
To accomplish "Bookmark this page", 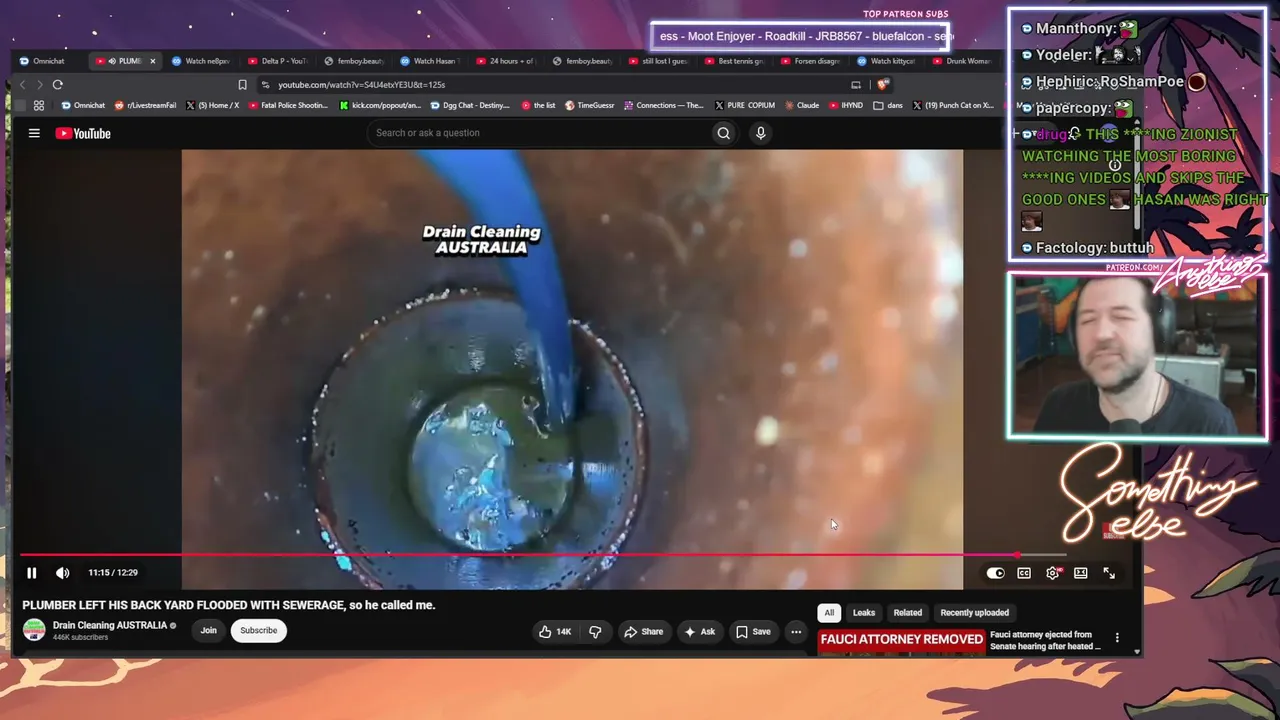I will [242, 85].
